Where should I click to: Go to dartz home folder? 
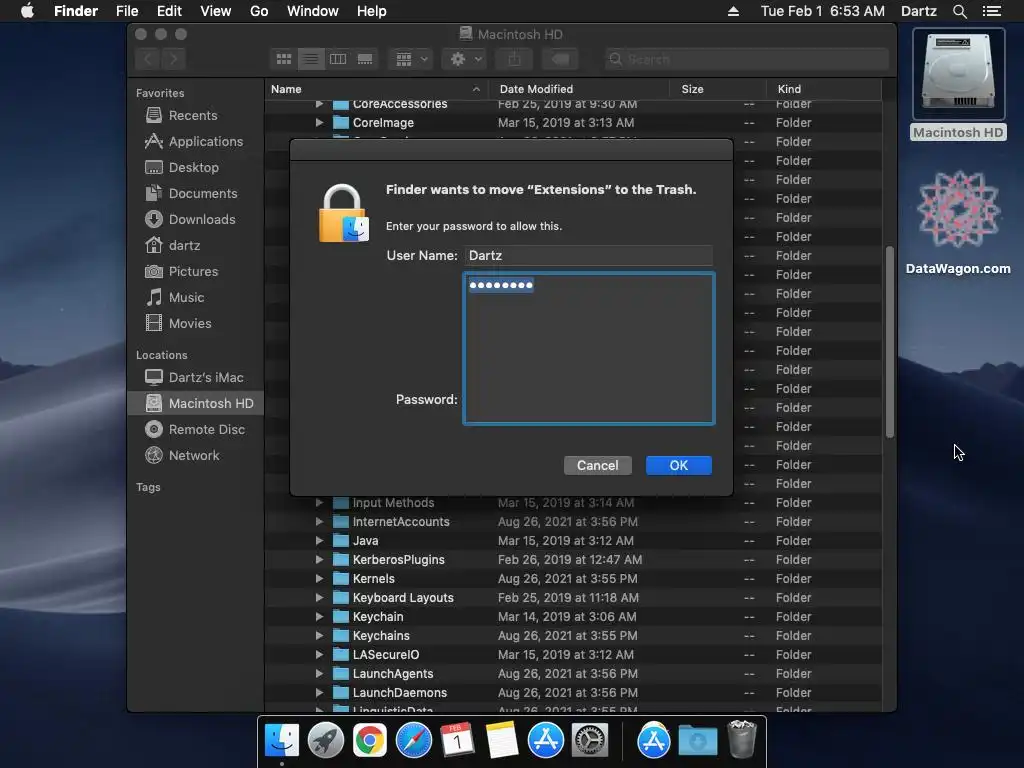pos(184,246)
